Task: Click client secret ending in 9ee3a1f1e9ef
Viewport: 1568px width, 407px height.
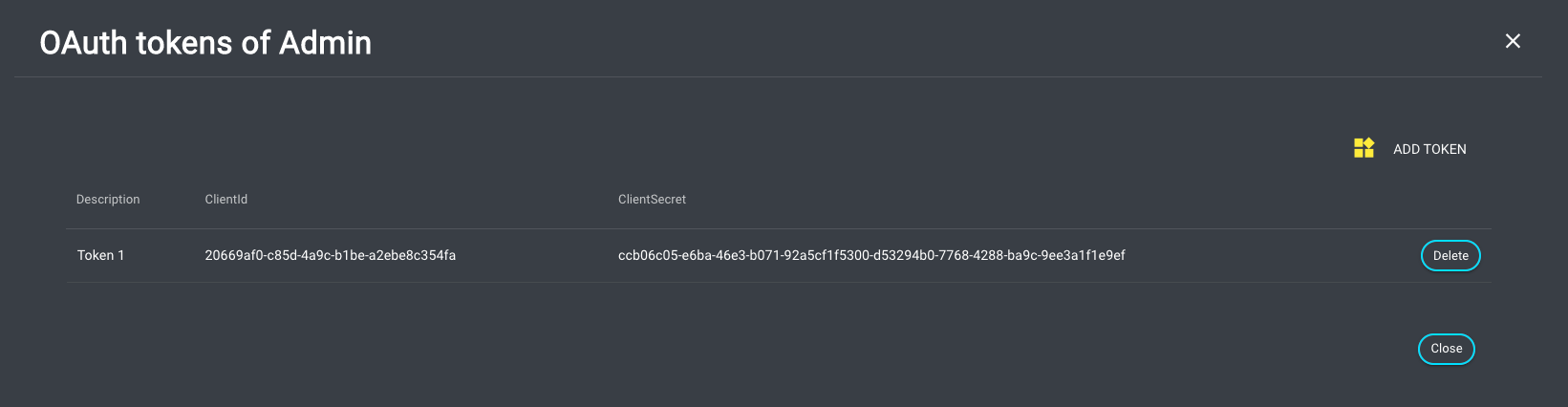Action: 1084,255
